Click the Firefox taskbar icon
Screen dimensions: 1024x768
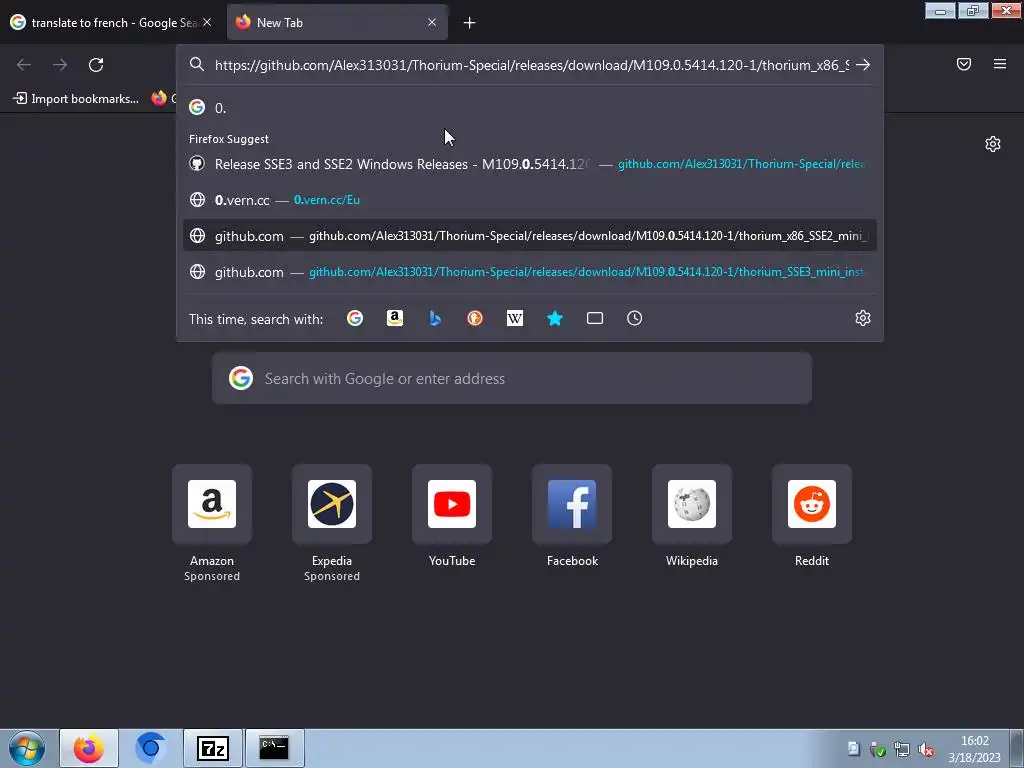click(89, 748)
